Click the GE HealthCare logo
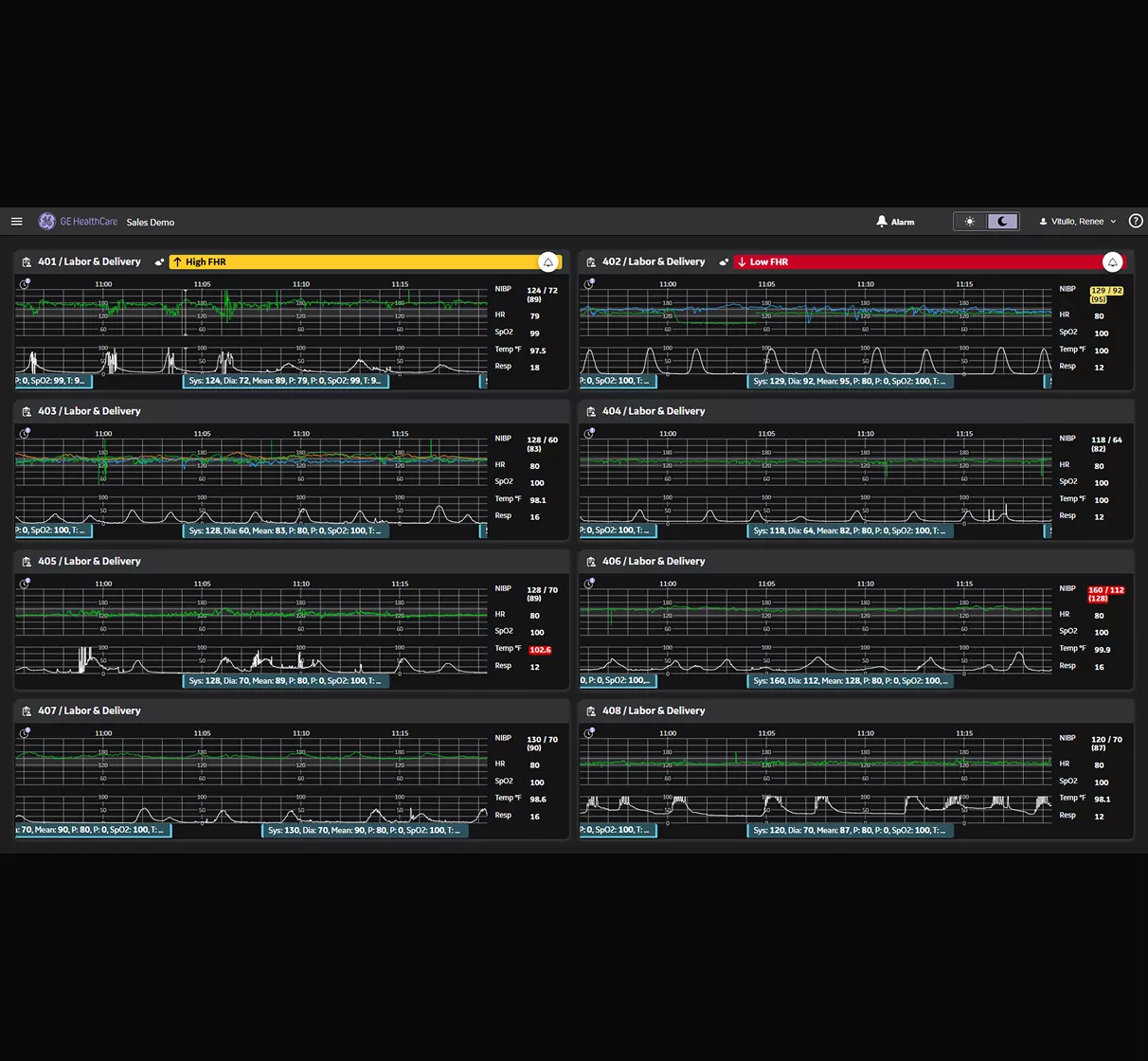Screen dimensions: 1148x1061 coord(79,222)
